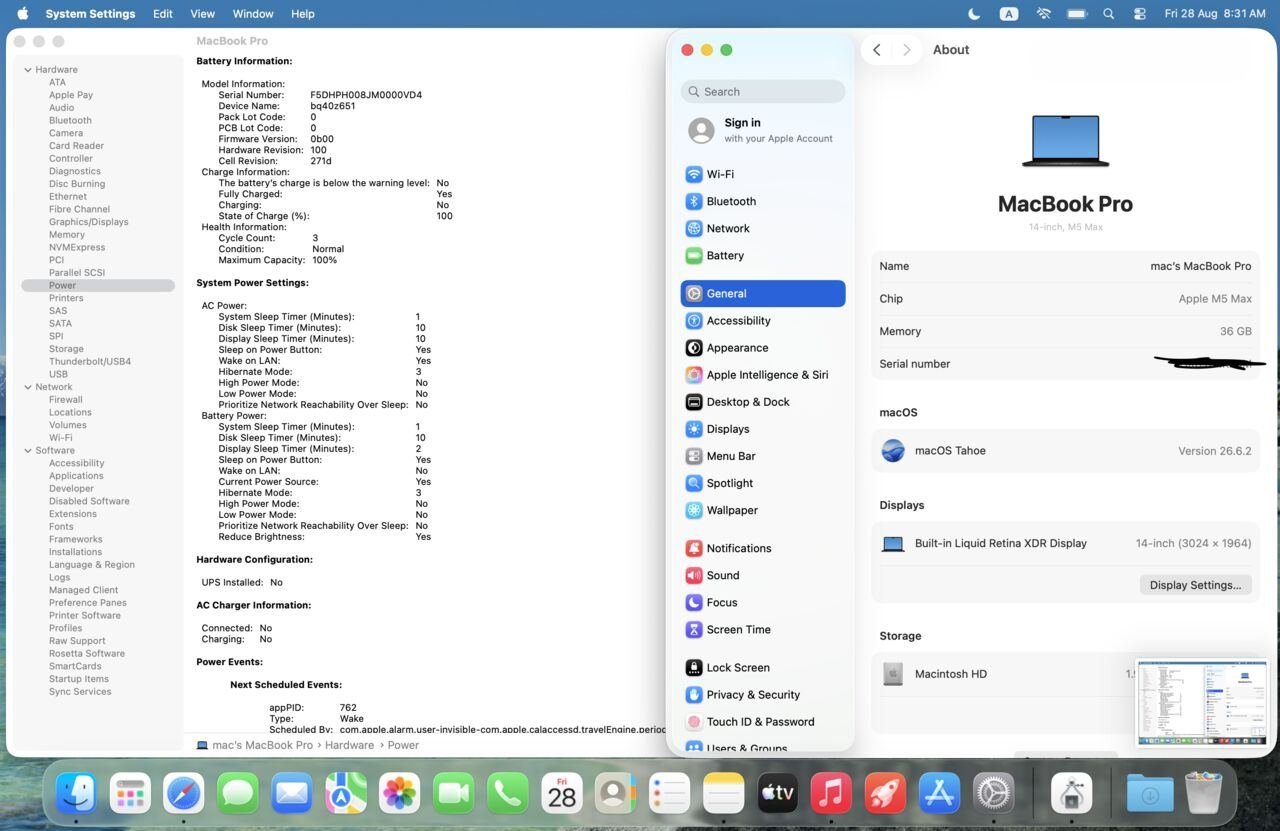Open Sound settings

point(763,575)
